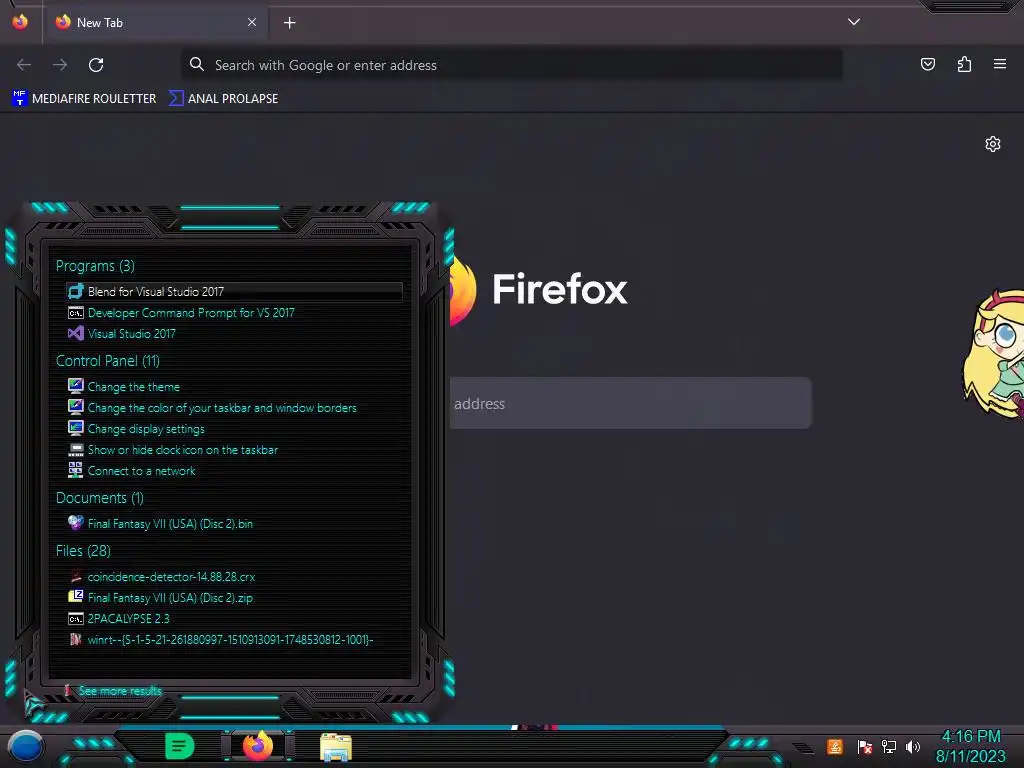Go back with the left arrow button
The image size is (1024, 768).
point(24,65)
